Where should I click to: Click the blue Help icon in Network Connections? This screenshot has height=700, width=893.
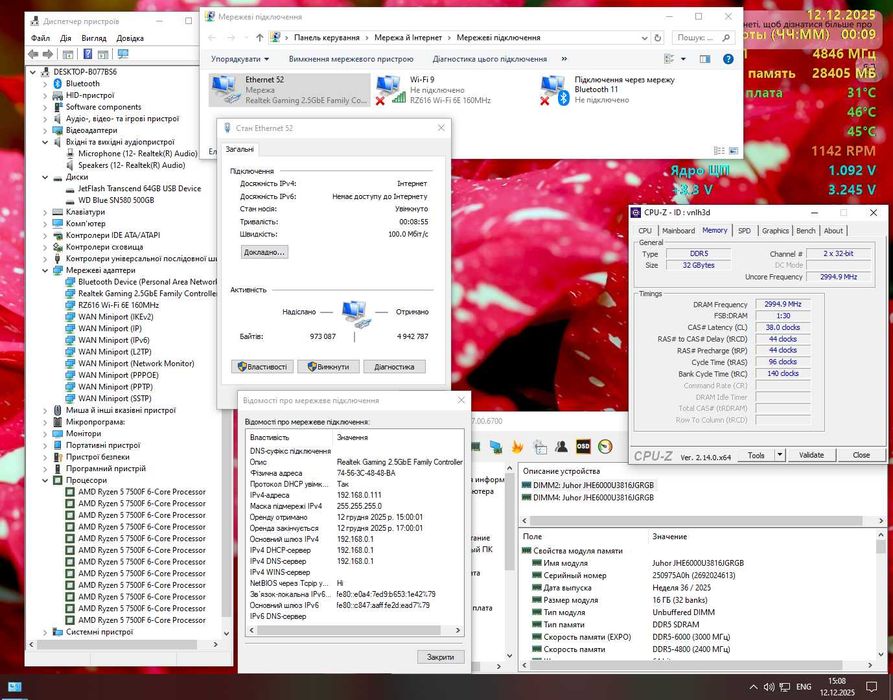(x=728, y=59)
